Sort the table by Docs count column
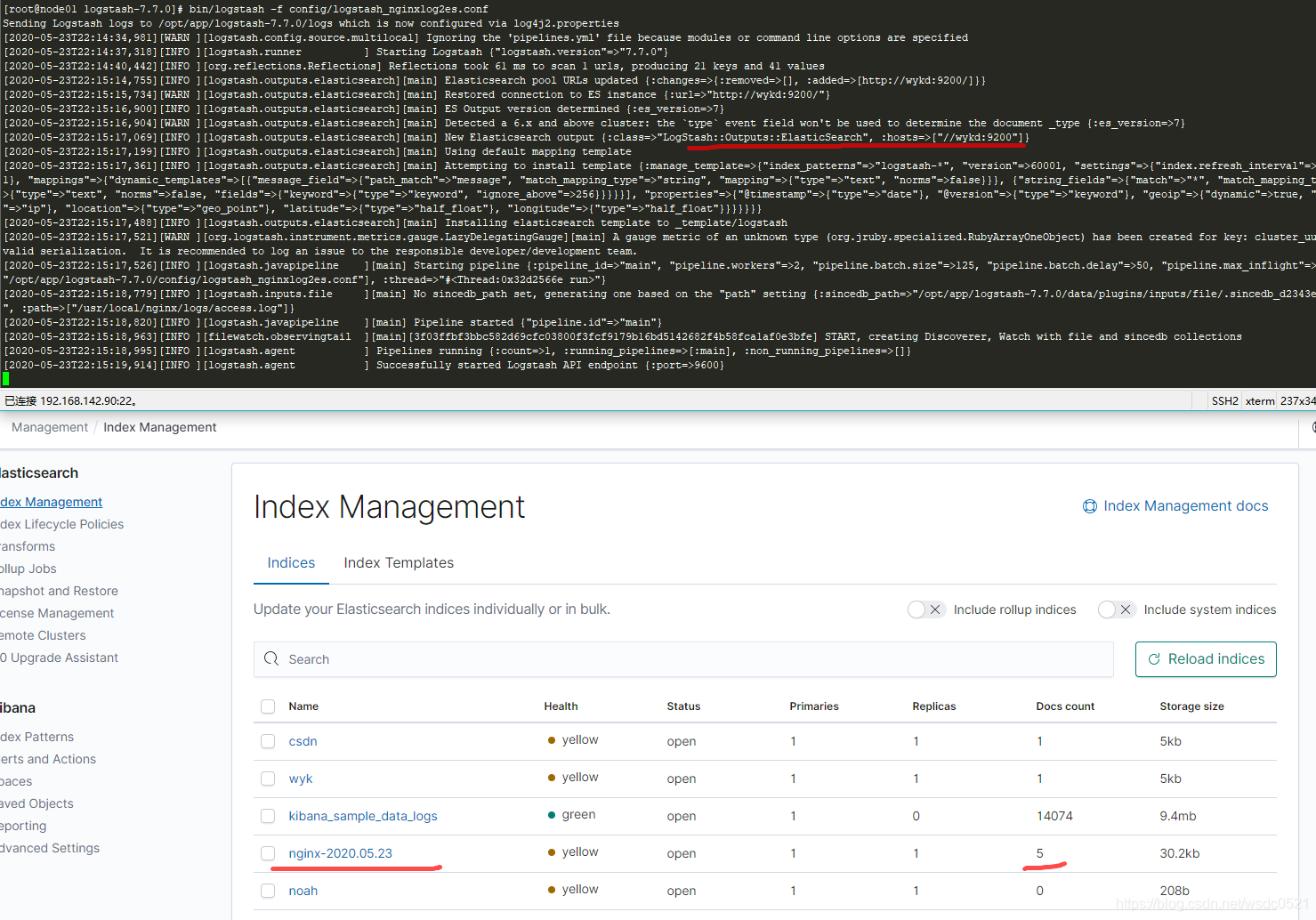This screenshot has height=920, width=1316. point(1065,706)
